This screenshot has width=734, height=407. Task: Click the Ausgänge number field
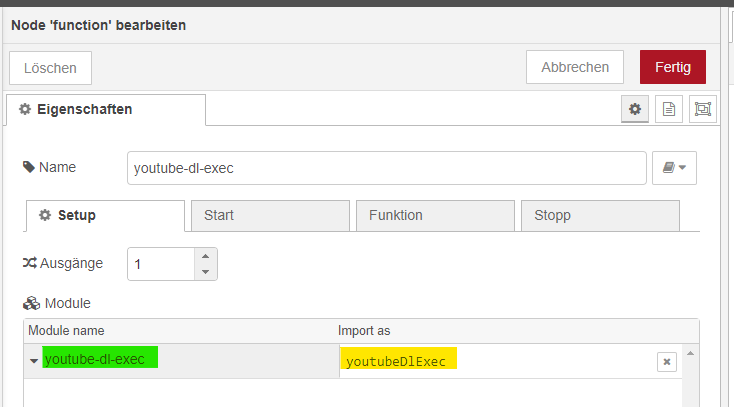point(161,264)
